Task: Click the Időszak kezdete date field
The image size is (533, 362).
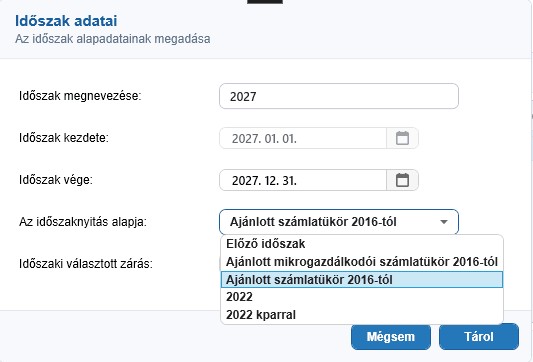Action: pos(303,138)
